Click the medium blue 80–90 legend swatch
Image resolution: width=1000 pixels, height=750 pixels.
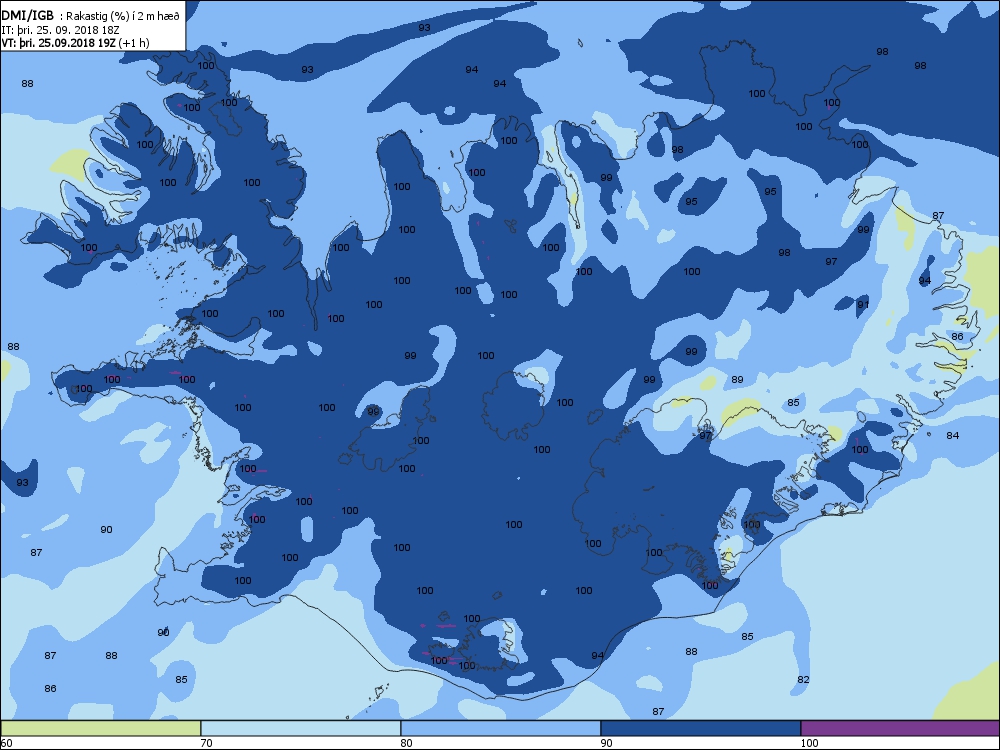[501, 728]
